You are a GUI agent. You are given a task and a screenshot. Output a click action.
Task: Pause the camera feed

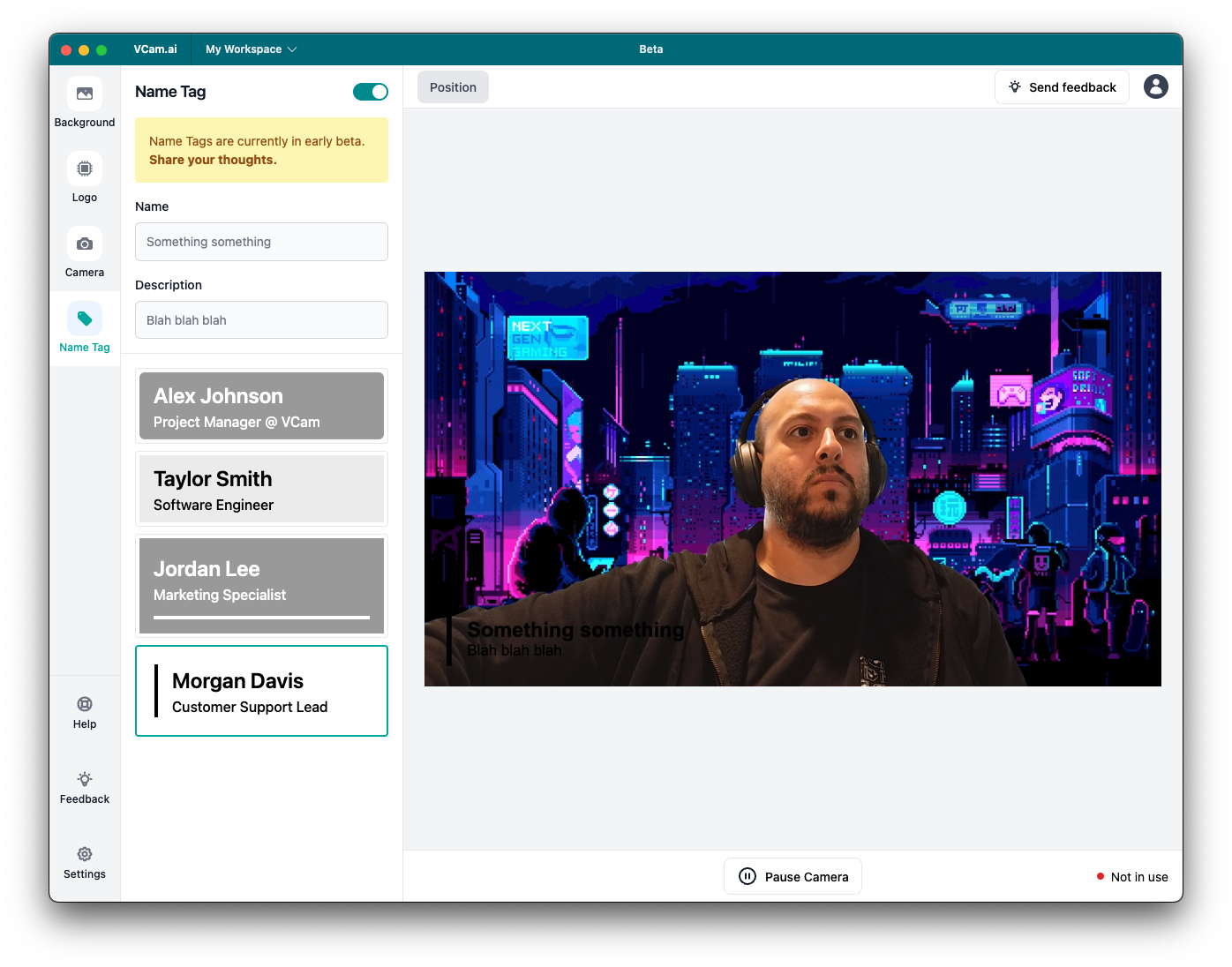tap(793, 876)
